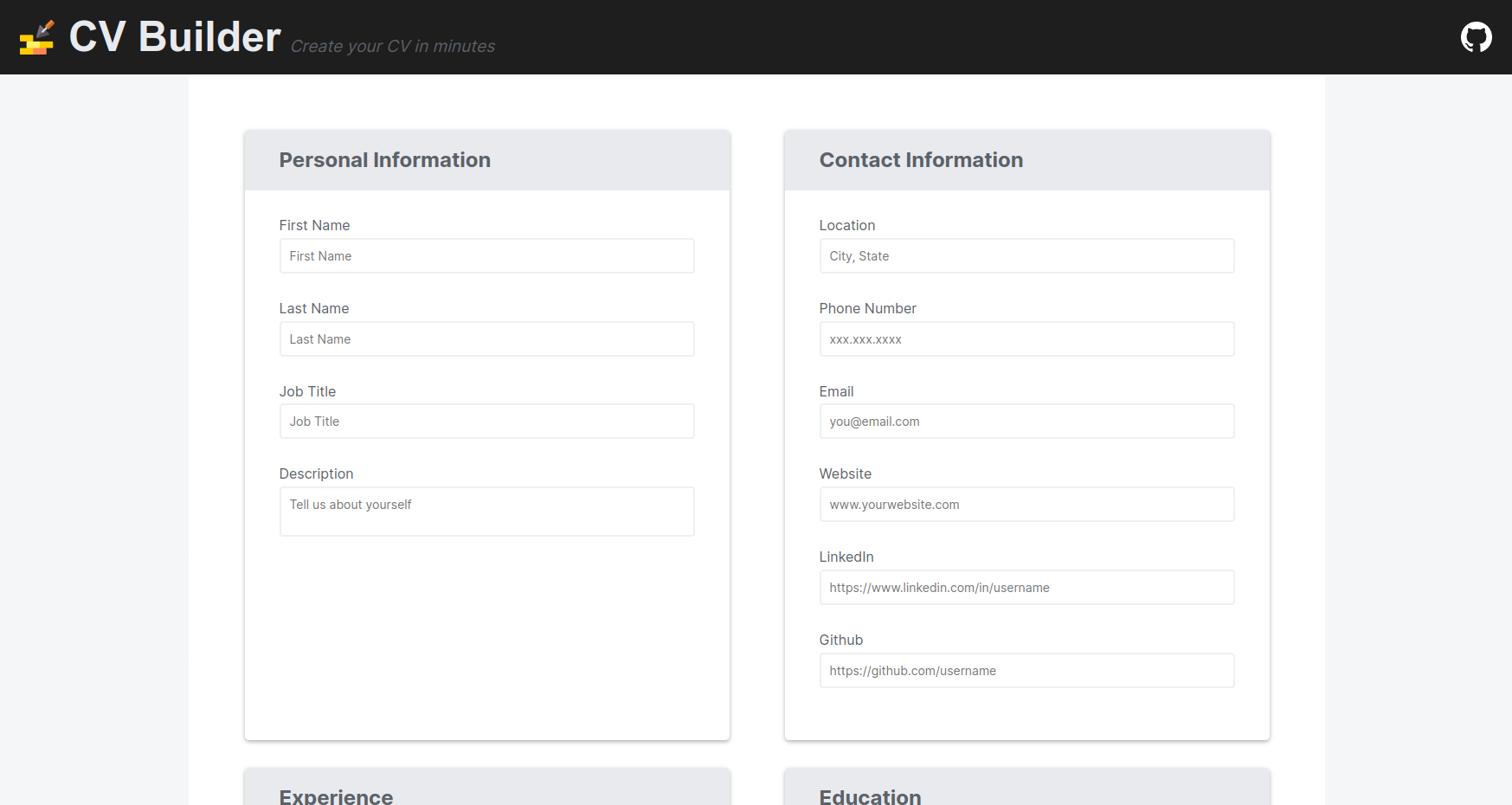This screenshot has width=1512, height=805.
Task: Click the Contact Information section header
Action: 921,160
